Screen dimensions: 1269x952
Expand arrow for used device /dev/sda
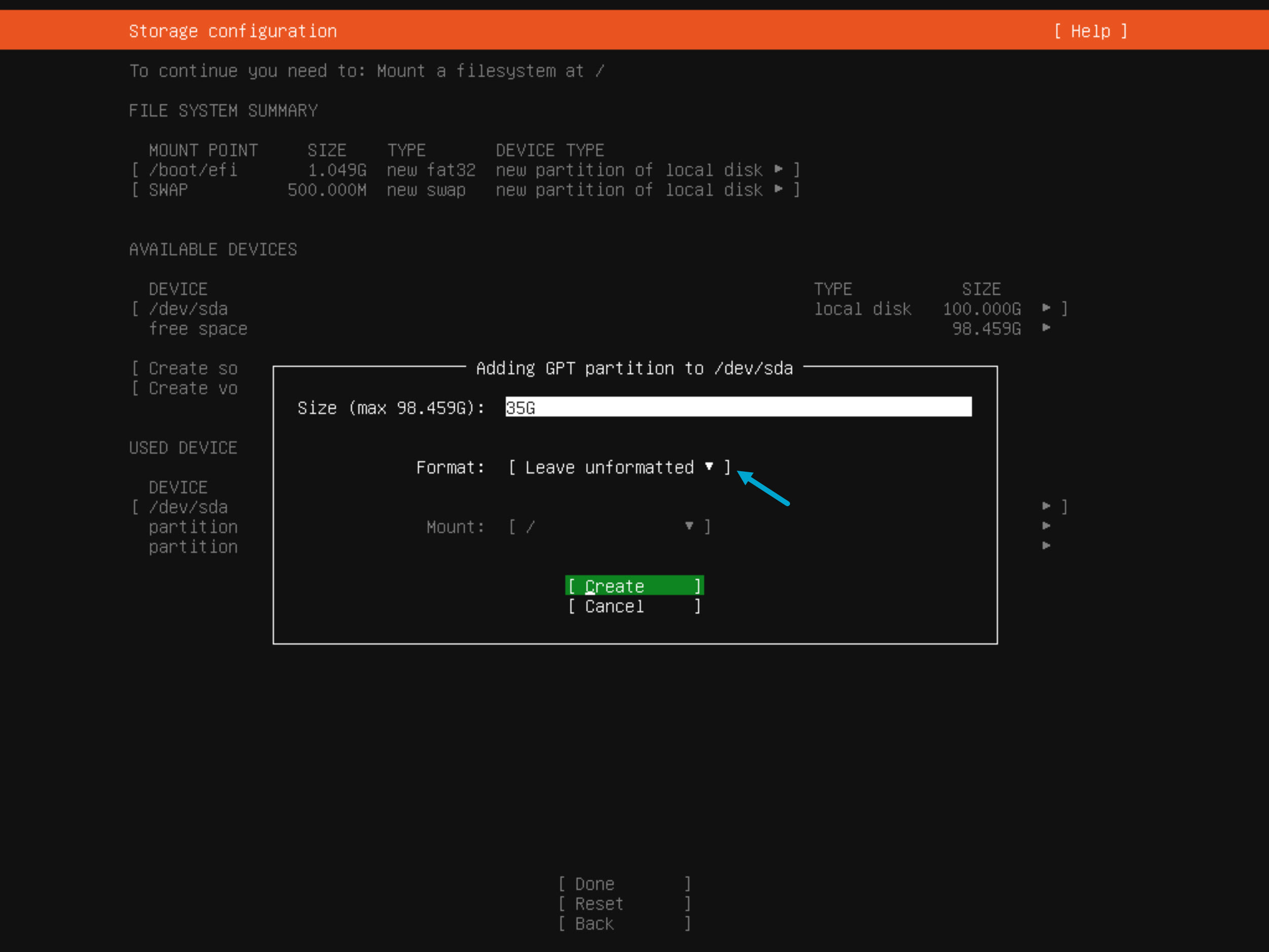1046,506
